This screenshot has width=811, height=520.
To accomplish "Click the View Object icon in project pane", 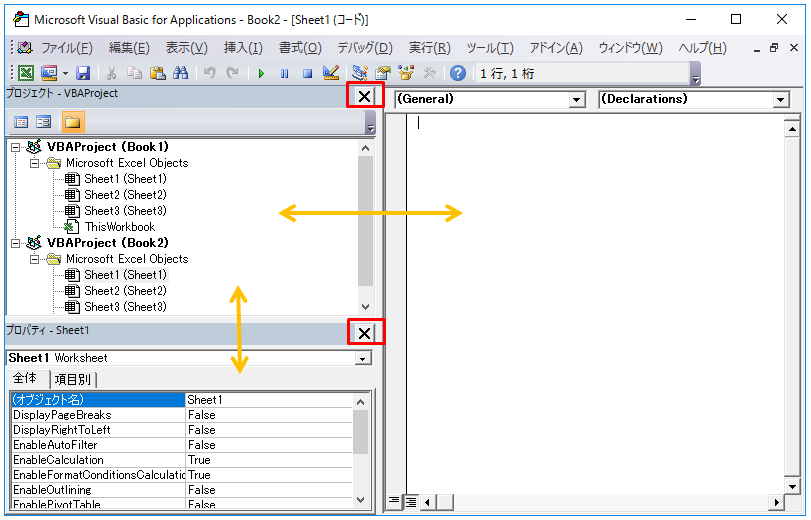I will pos(43,122).
